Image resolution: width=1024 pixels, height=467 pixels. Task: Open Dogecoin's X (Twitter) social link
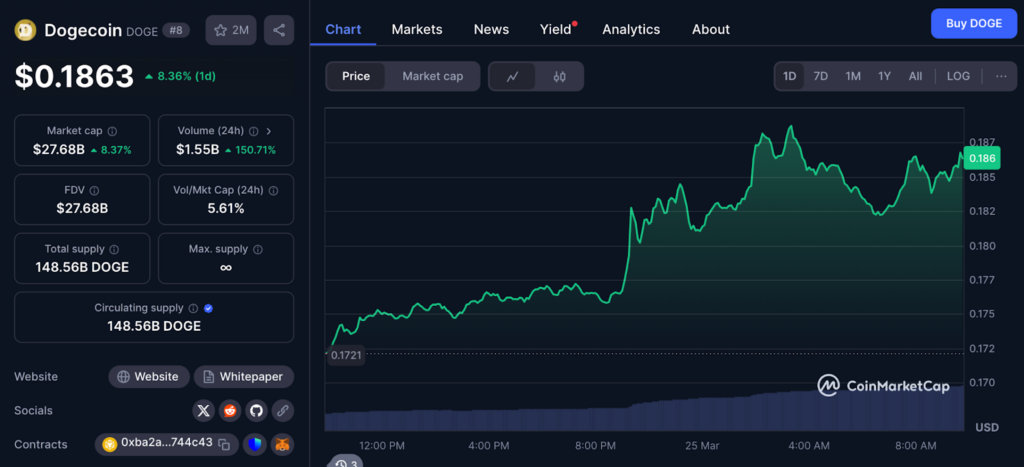coord(204,410)
